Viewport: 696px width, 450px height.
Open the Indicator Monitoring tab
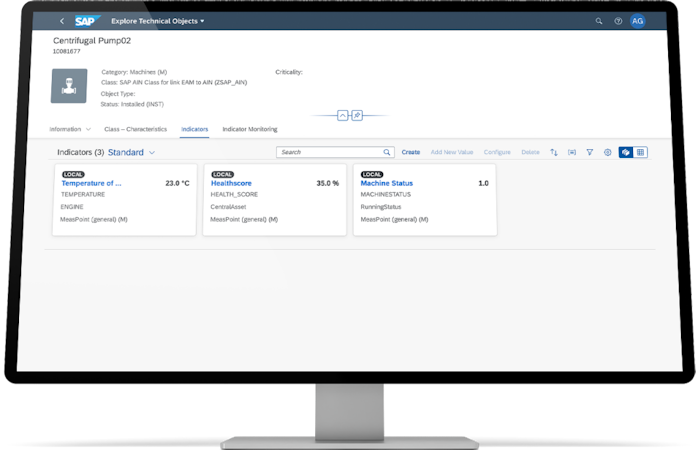pyautogui.click(x=250, y=129)
